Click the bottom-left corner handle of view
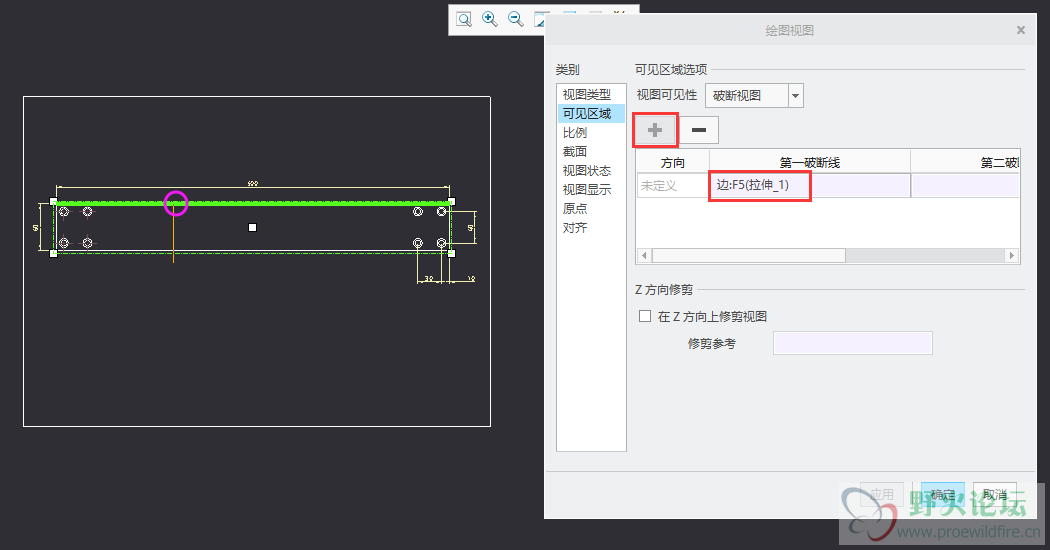The height and width of the screenshot is (550, 1050). point(54,253)
